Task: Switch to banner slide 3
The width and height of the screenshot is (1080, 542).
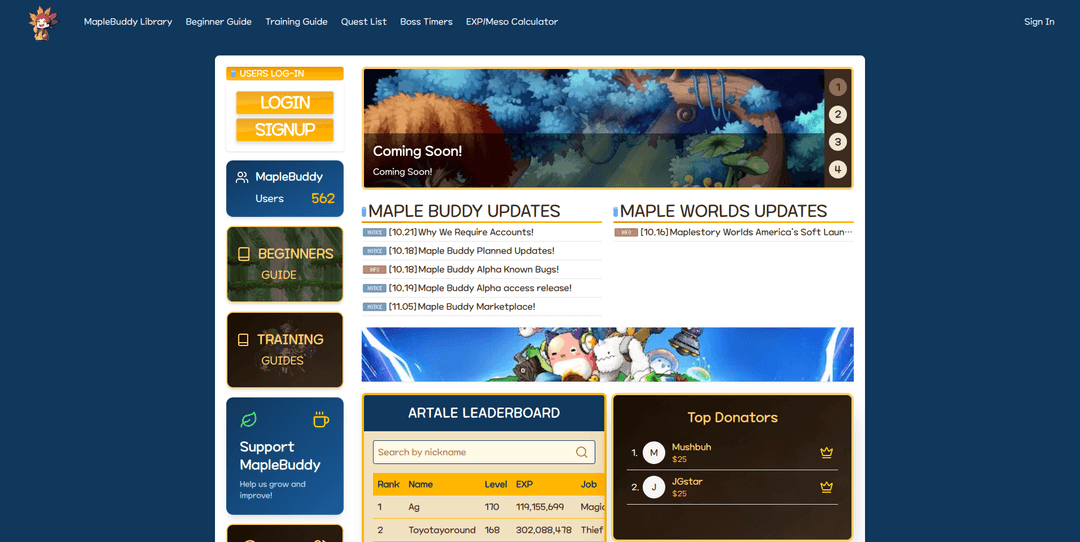Action: click(x=838, y=142)
